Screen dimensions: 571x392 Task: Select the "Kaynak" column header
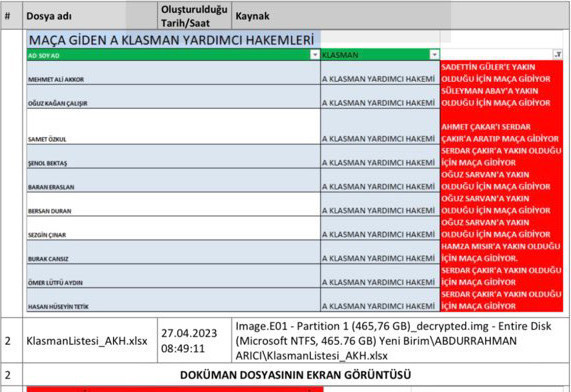click(x=401, y=16)
